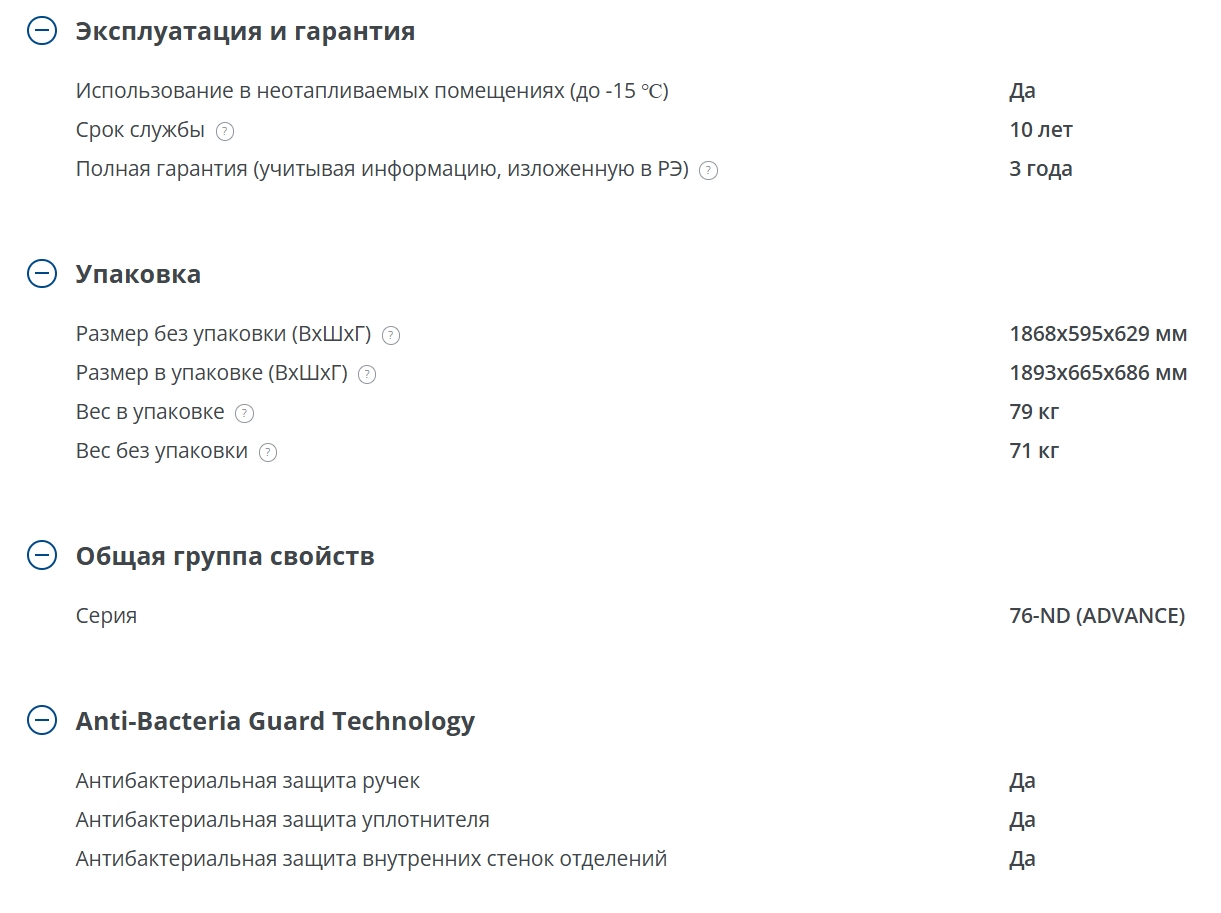Click Антибактериальная защита ручек row label
Image resolution: width=1221 pixels, height=913 pixels.
248,780
